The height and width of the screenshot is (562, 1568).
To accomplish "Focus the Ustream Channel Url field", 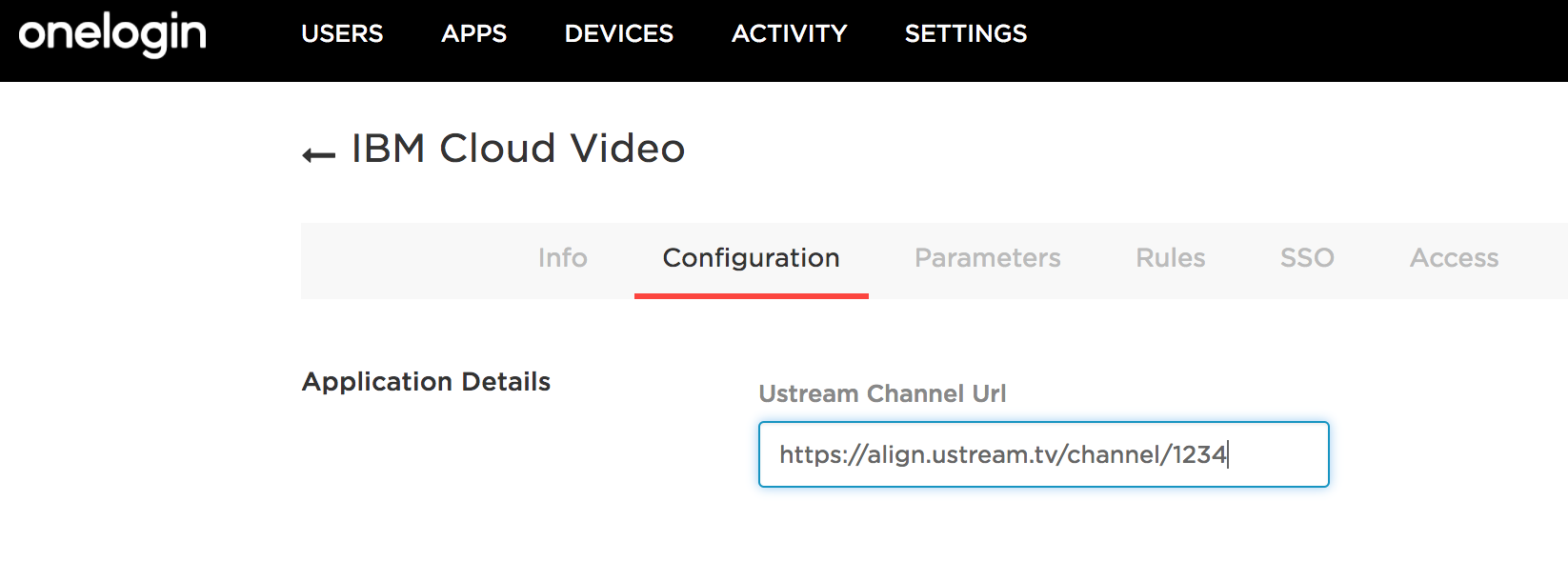I will pos(1043,454).
